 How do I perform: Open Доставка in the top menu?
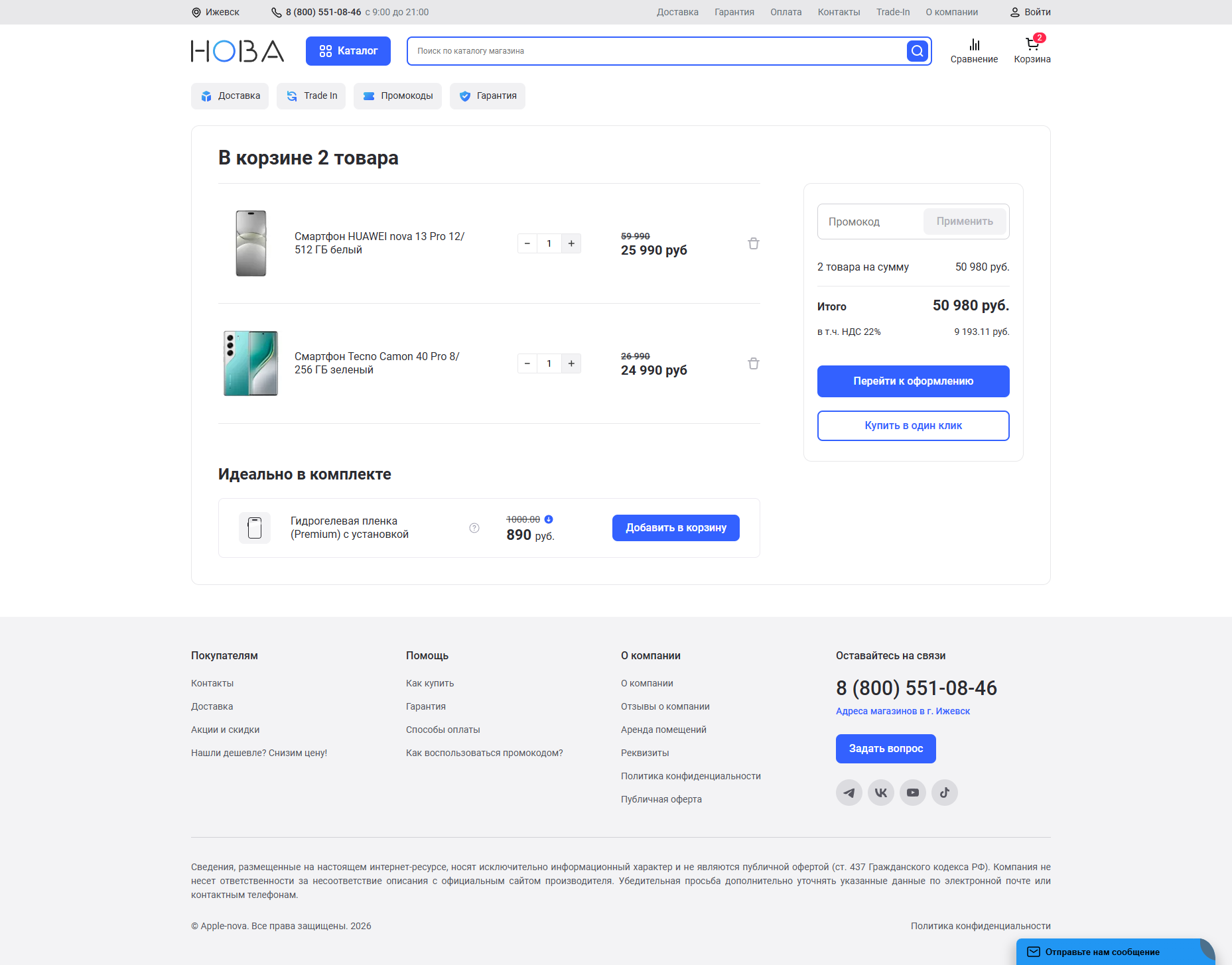coord(677,12)
